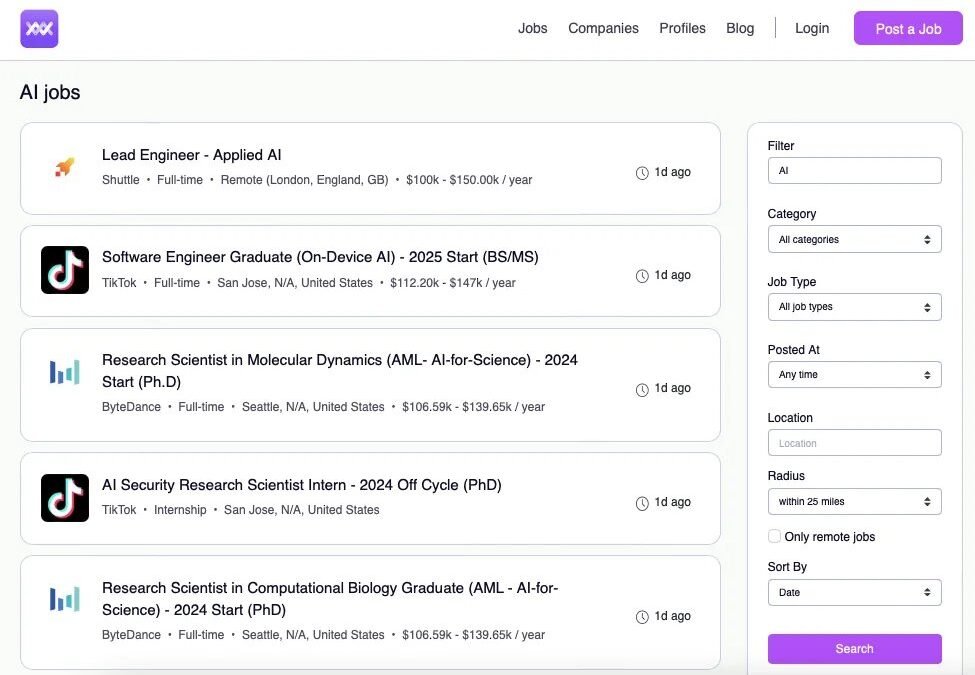Open the Job Type dropdown

(854, 307)
